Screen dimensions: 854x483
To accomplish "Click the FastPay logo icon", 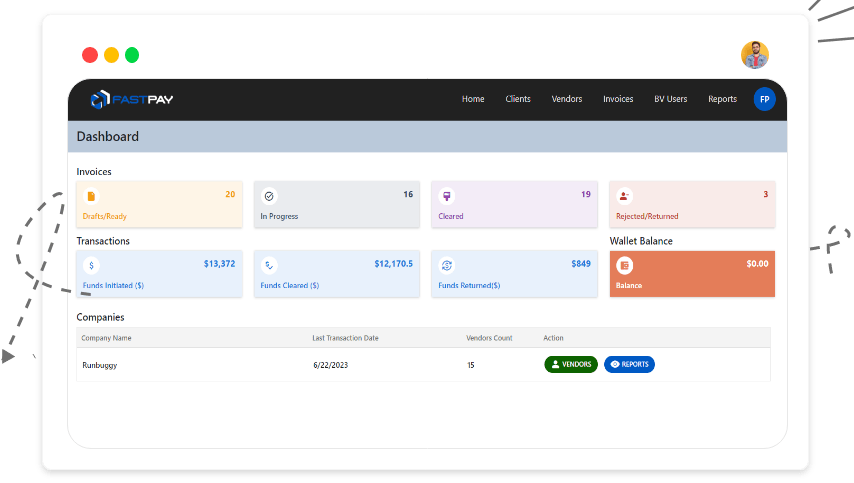I will click(98, 99).
